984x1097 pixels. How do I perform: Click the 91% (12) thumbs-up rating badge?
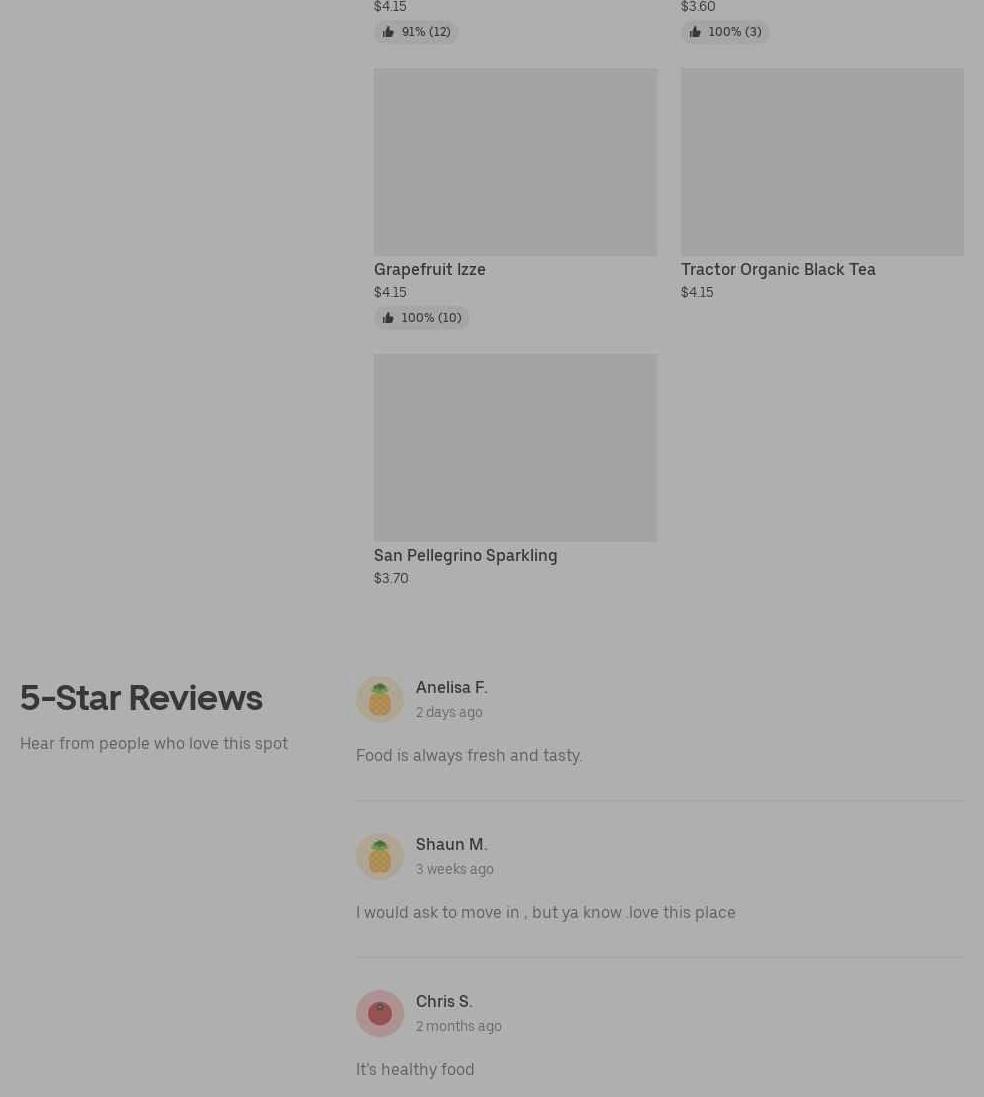point(416,32)
